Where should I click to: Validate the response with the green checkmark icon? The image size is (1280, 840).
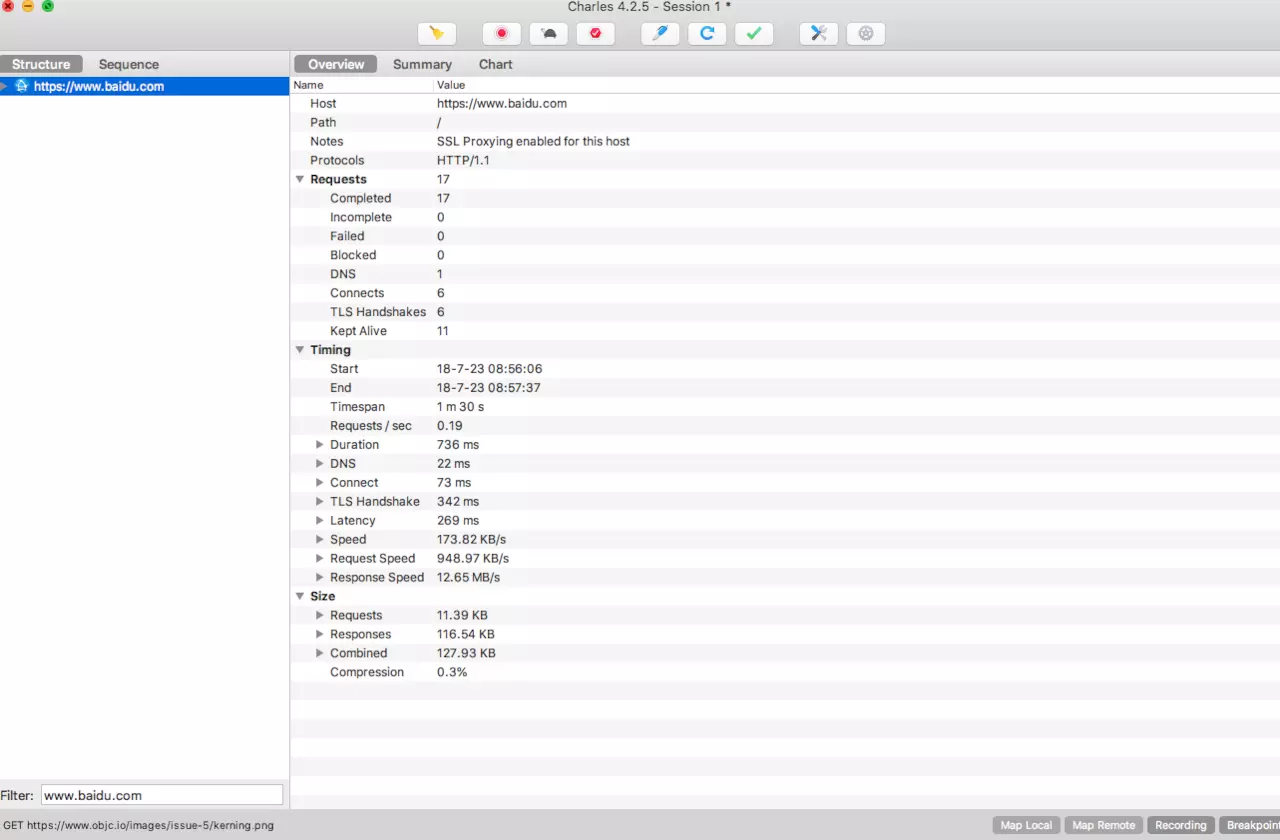tap(754, 33)
